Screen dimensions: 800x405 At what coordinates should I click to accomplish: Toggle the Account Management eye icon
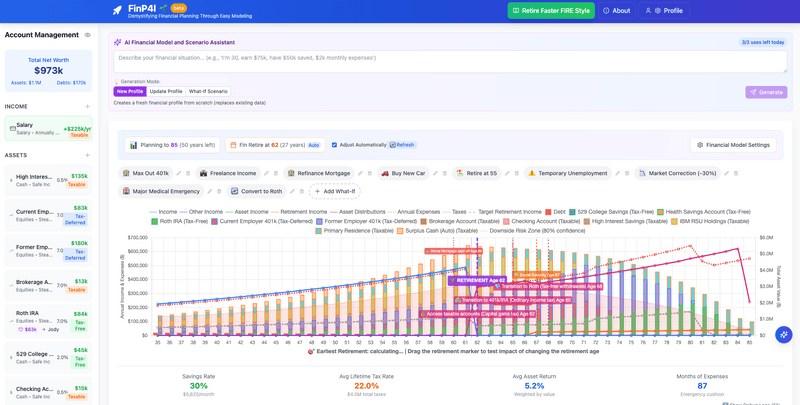point(88,35)
